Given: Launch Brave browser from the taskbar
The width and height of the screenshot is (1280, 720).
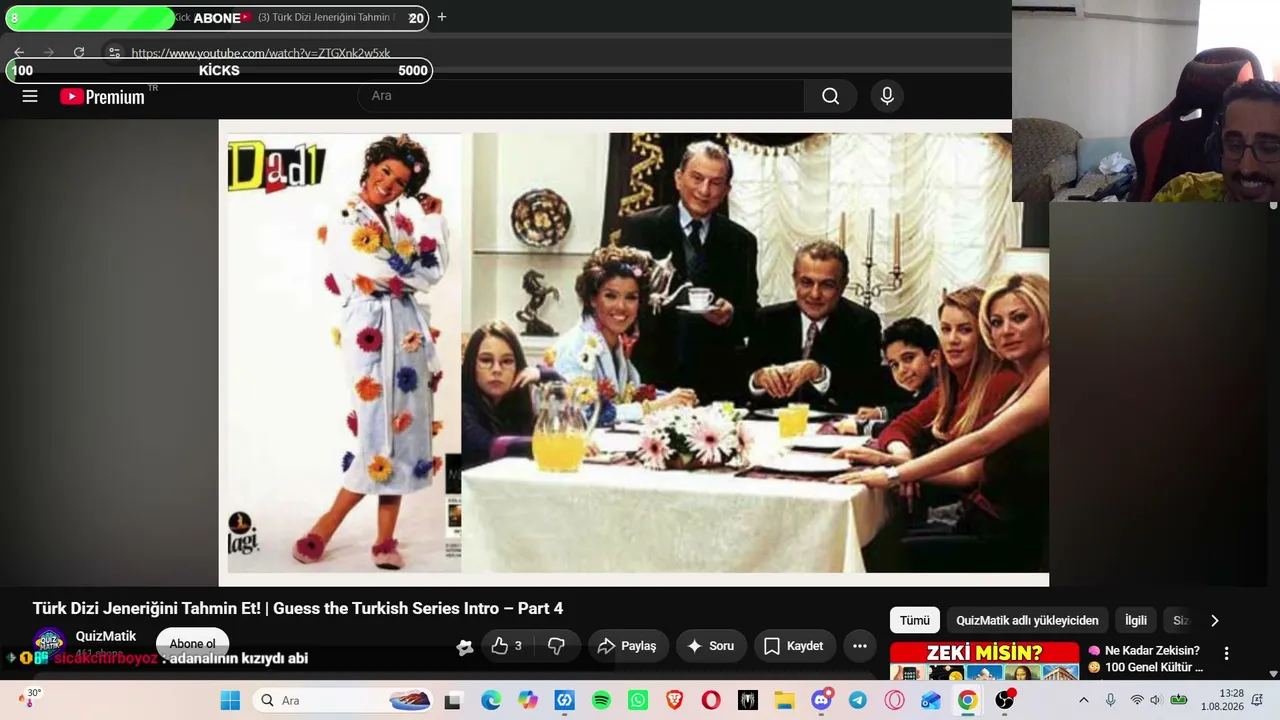Looking at the screenshot, I should 675,700.
